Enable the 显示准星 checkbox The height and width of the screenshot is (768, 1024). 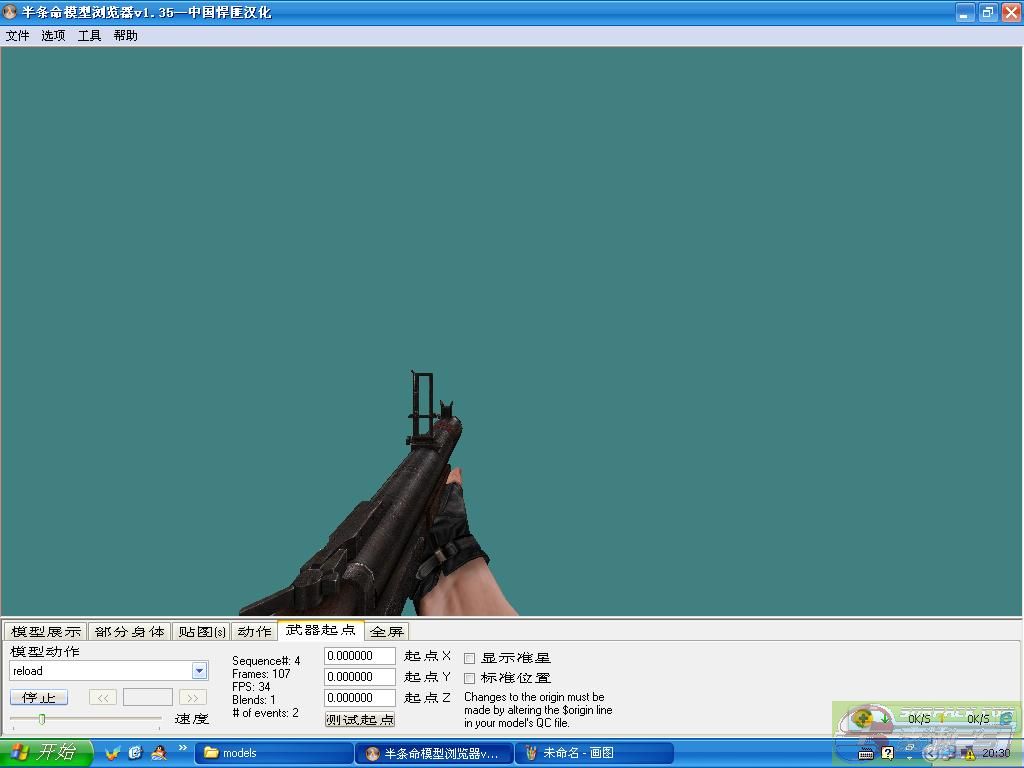470,658
